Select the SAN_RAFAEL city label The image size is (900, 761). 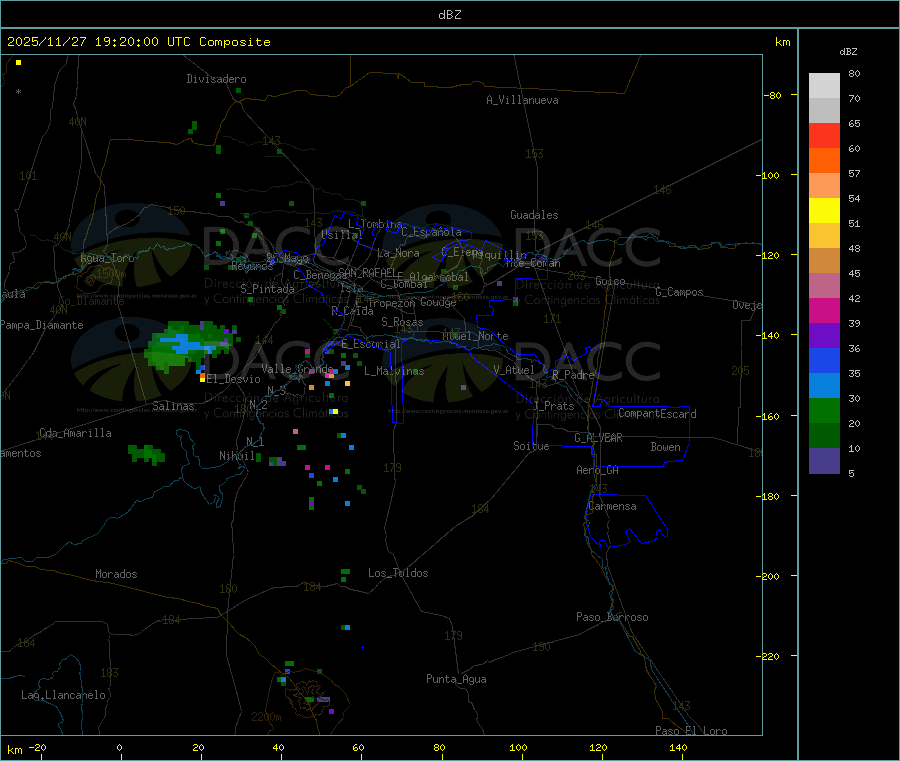click(366, 272)
